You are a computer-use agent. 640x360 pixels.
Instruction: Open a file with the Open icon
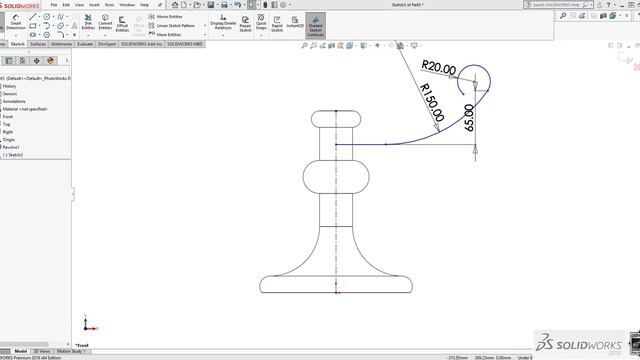point(197,5)
